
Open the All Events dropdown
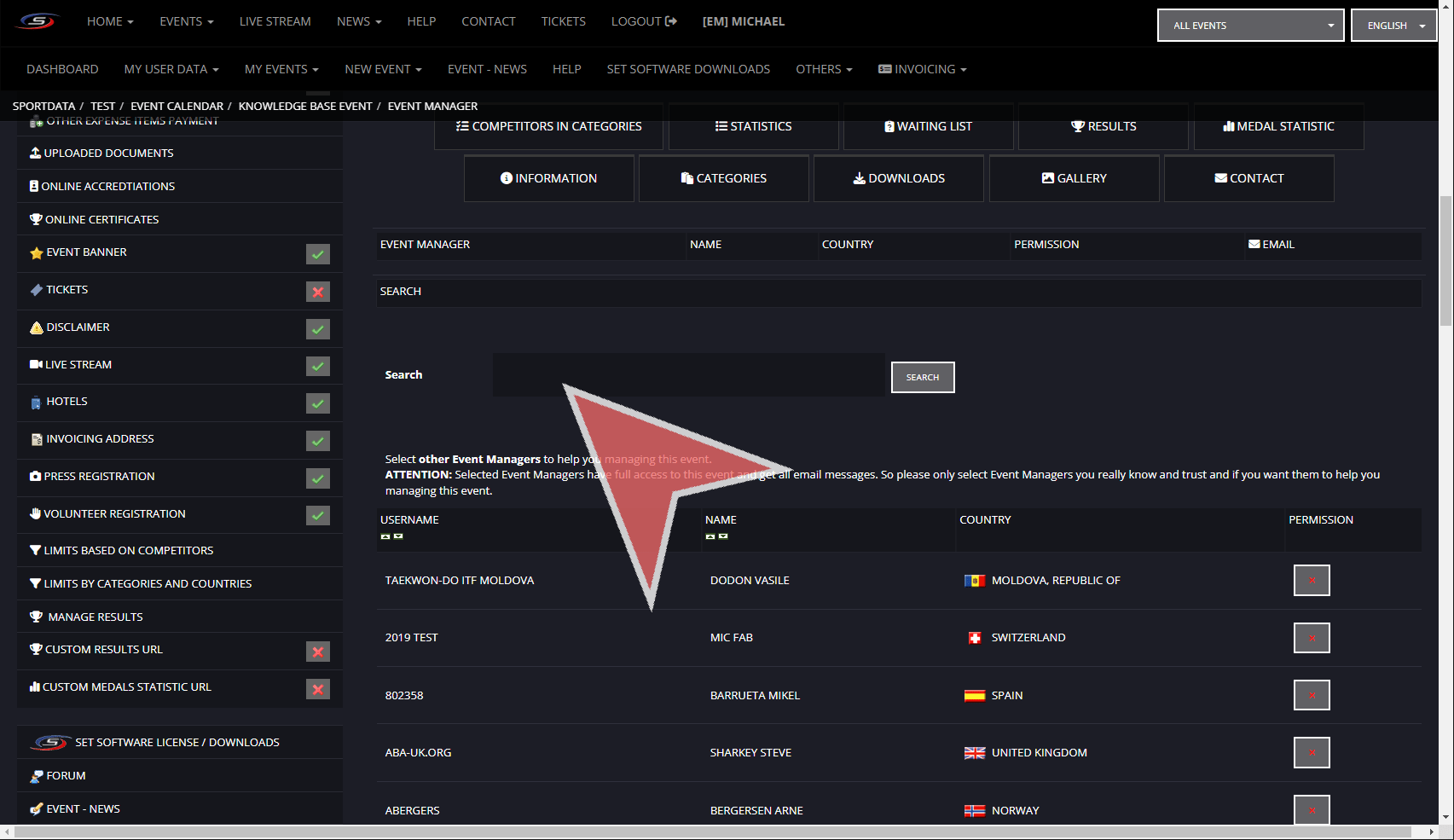coord(1250,26)
